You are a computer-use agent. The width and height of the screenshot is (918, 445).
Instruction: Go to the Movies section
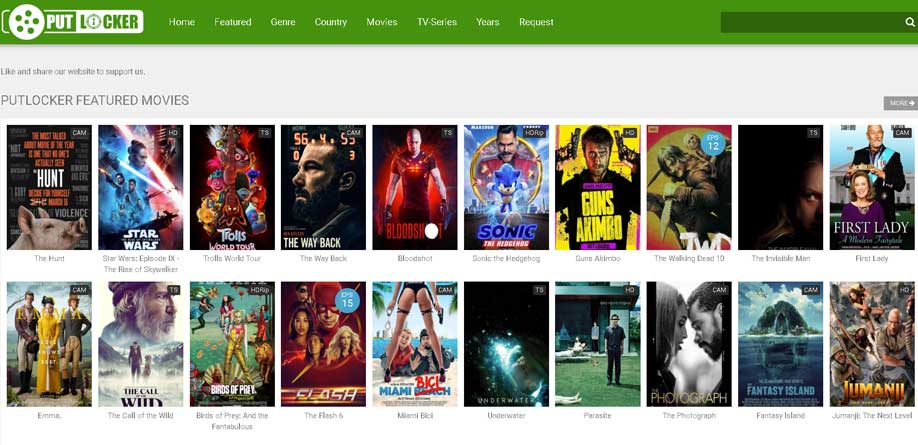tap(382, 22)
